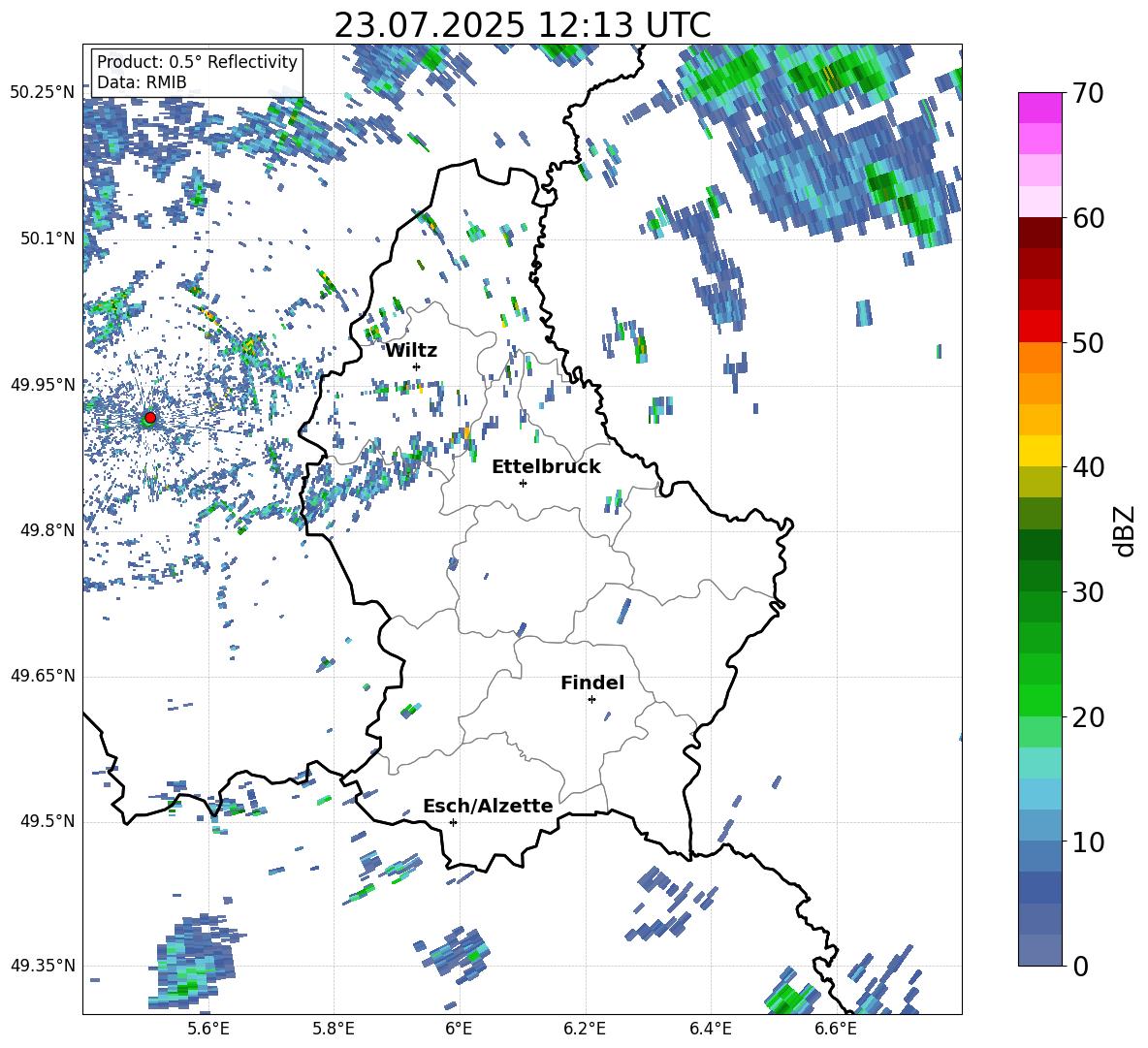Viewport: 1148px width, 1048px height.
Task: Click the Data: RMIB text
Action: [x=142, y=82]
